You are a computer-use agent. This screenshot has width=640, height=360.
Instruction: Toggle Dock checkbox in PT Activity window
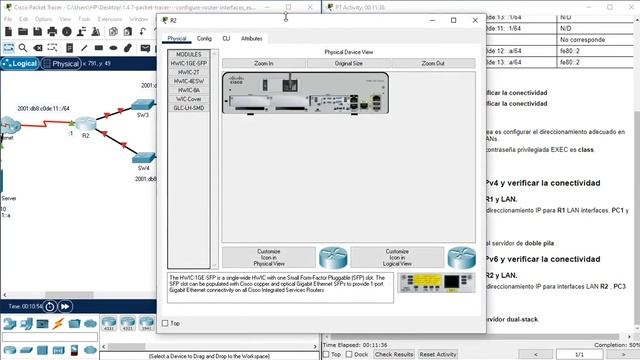[349, 354]
